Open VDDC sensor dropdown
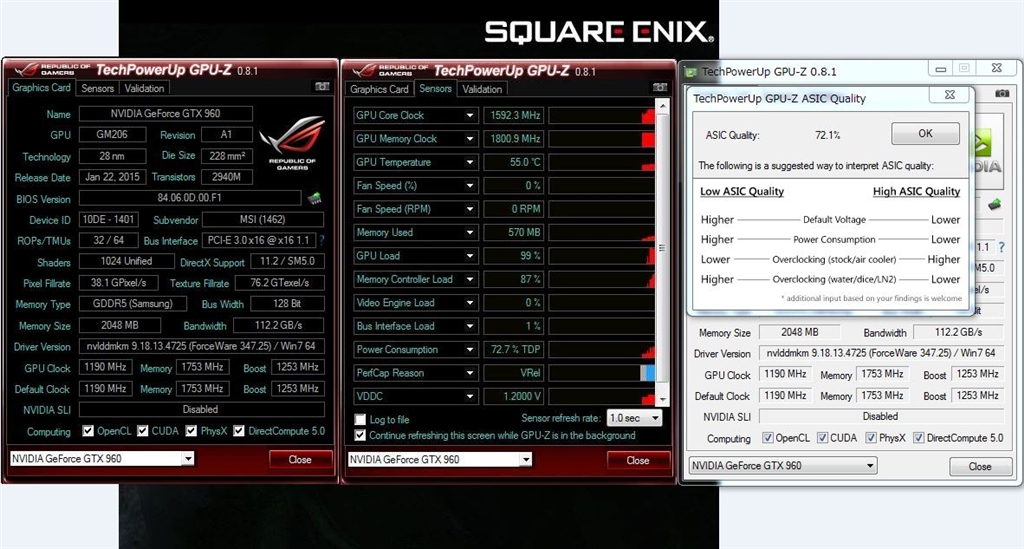This screenshot has height=549, width=1024. pos(470,396)
